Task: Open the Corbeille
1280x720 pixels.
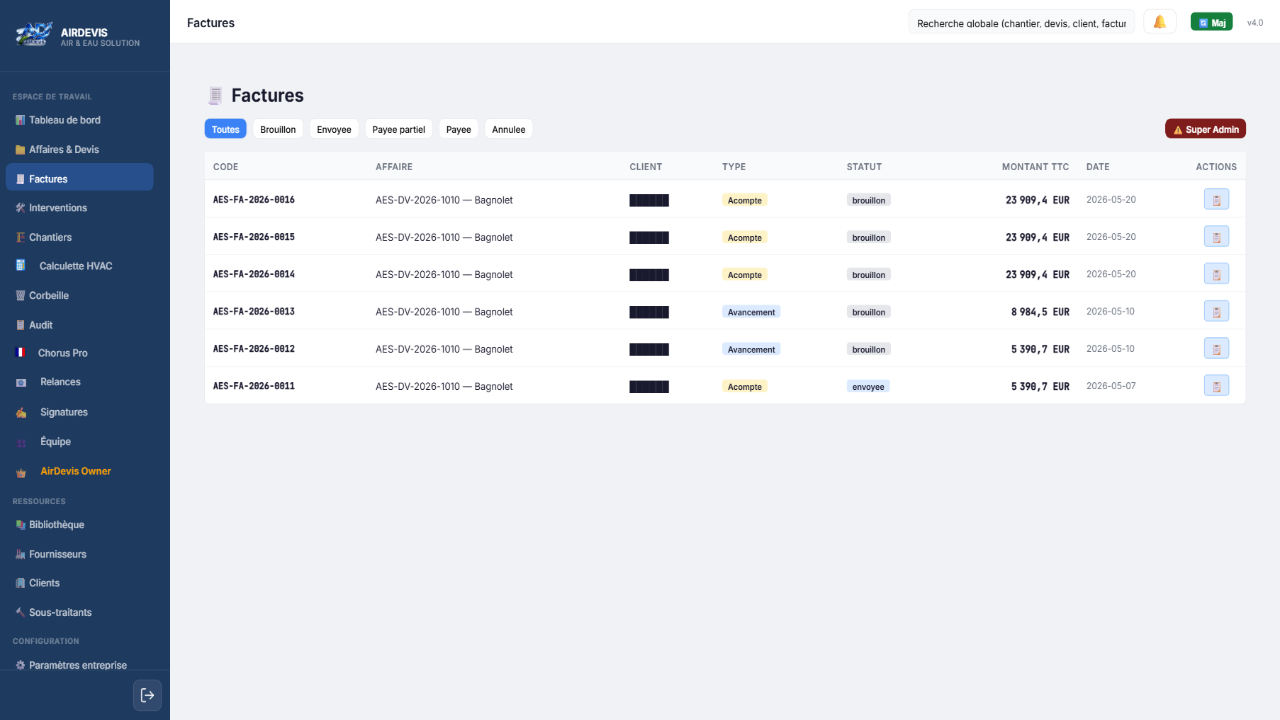Action: (79, 295)
